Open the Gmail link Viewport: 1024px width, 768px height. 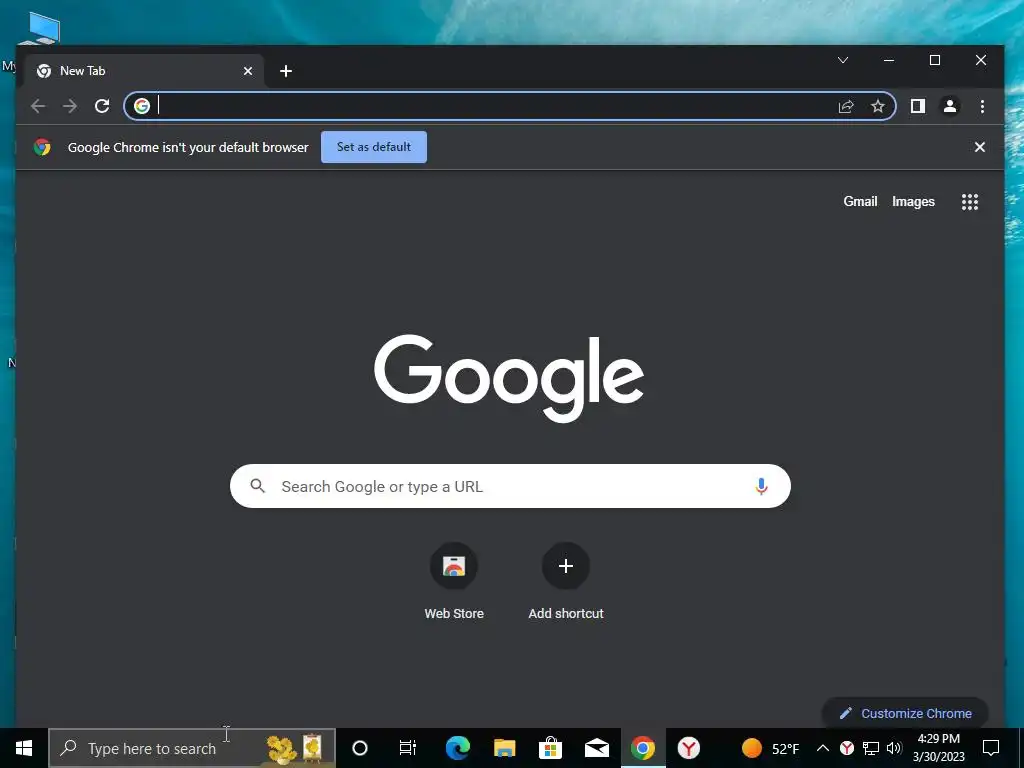point(860,202)
